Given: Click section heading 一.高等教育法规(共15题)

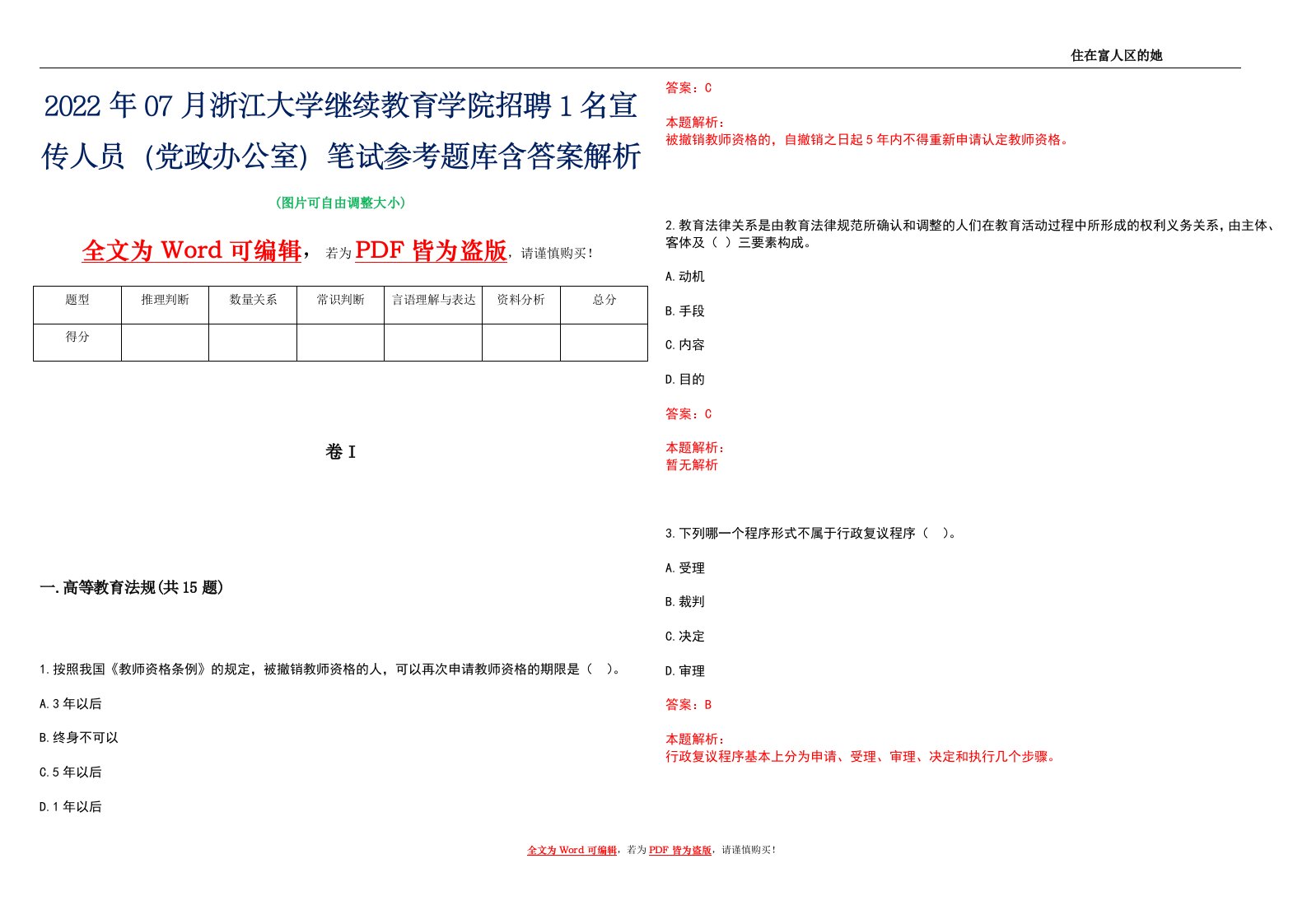Looking at the screenshot, I should pos(132,587).
